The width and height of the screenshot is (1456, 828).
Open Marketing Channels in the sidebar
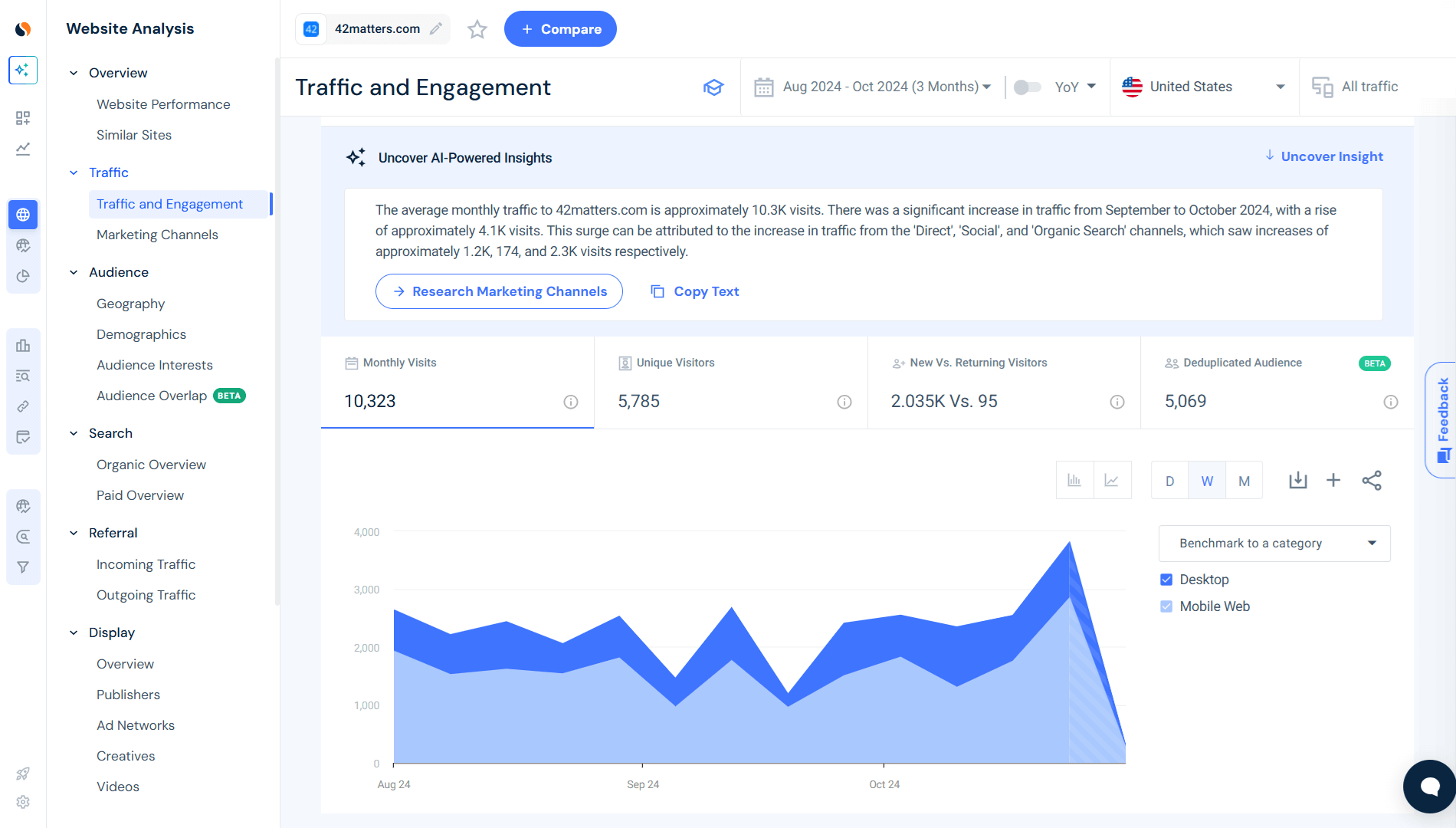(157, 235)
